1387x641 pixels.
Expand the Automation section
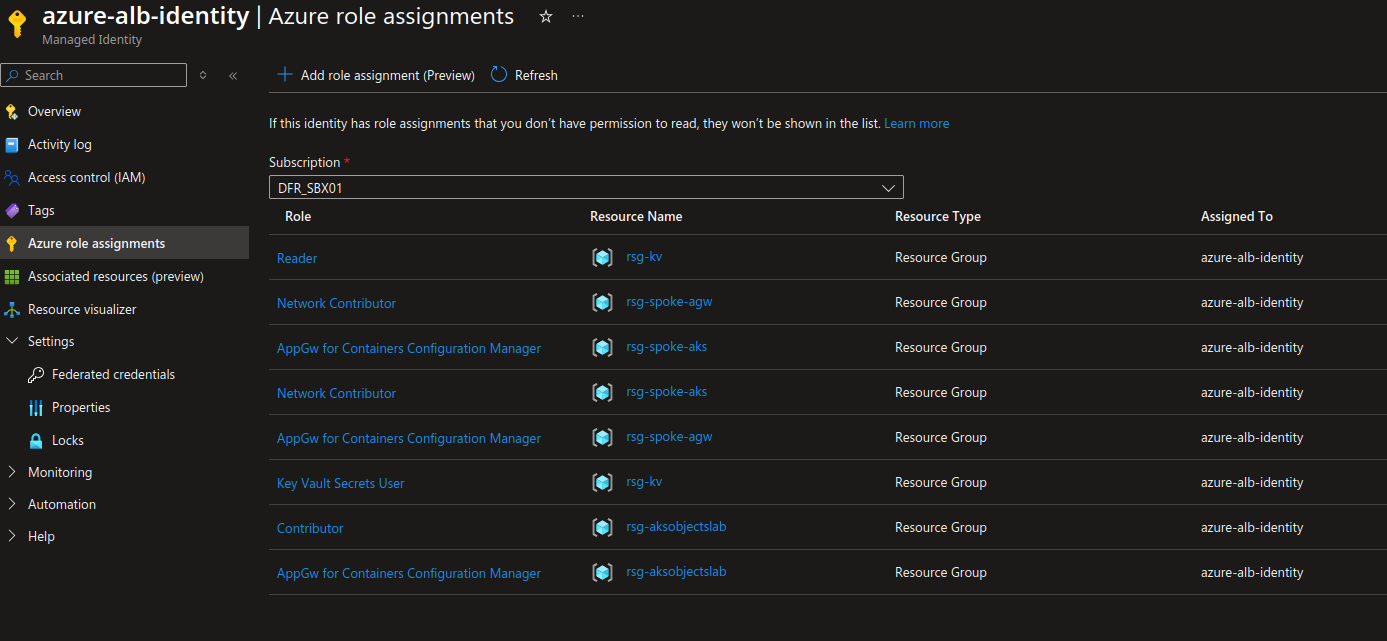coord(12,504)
